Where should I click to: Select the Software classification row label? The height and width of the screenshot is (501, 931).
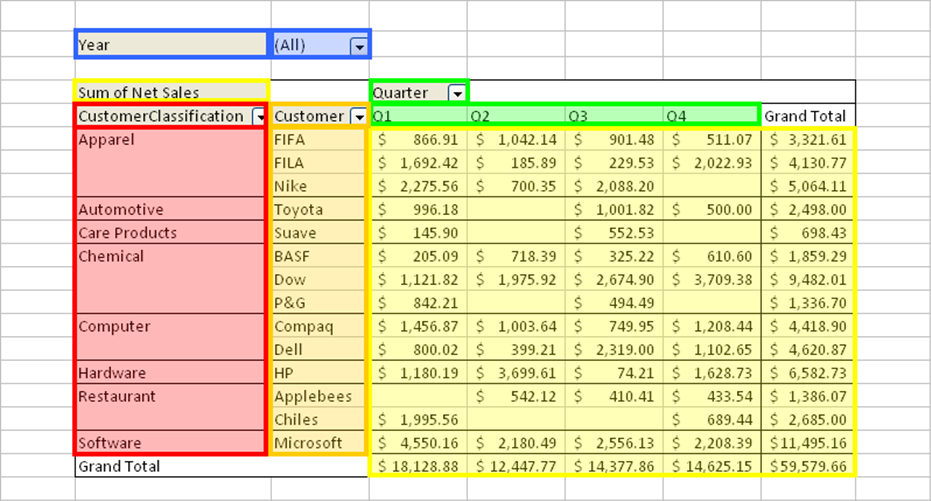172,443
